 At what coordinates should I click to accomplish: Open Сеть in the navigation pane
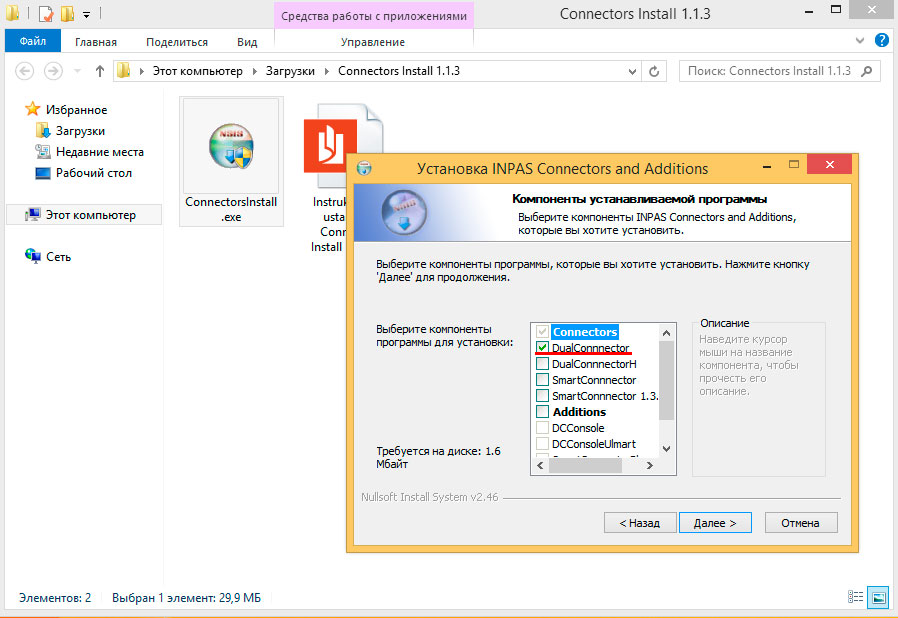58,257
